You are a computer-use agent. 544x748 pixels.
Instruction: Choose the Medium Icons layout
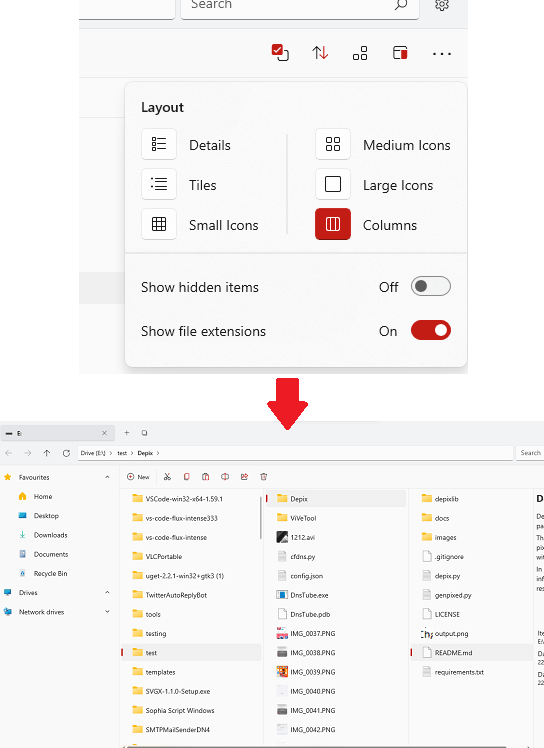click(x=383, y=145)
